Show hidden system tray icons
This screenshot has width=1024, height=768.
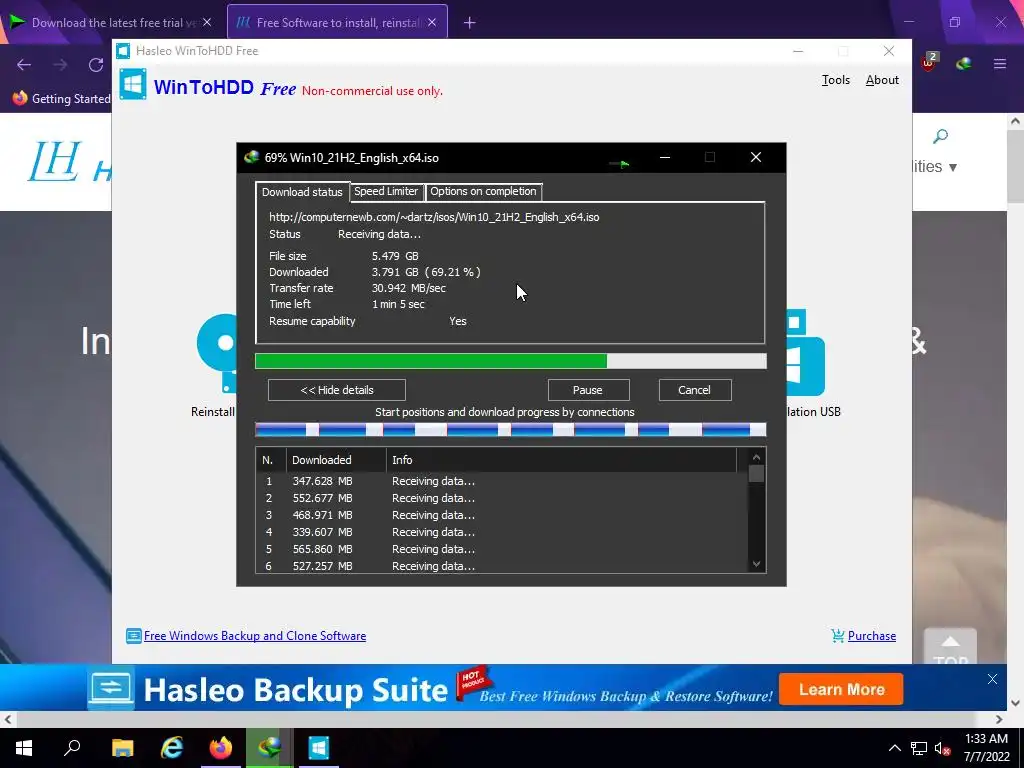[895, 748]
